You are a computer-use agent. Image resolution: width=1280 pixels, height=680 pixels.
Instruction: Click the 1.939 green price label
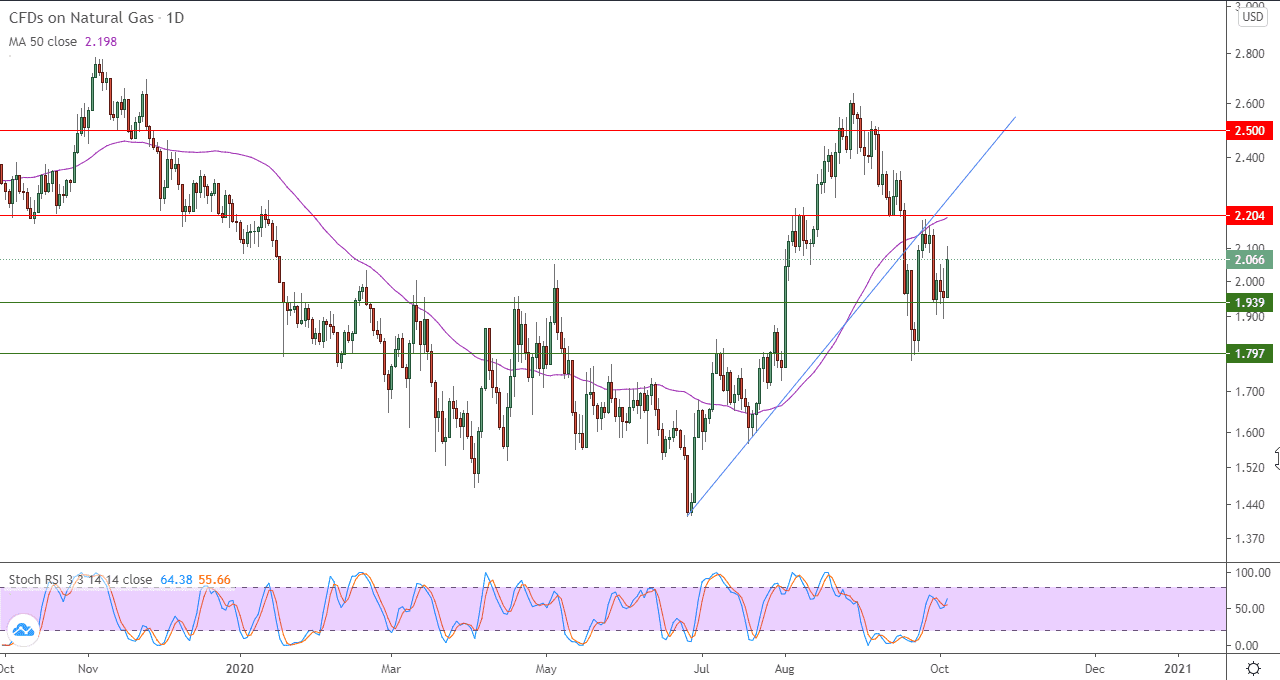coord(1249,302)
